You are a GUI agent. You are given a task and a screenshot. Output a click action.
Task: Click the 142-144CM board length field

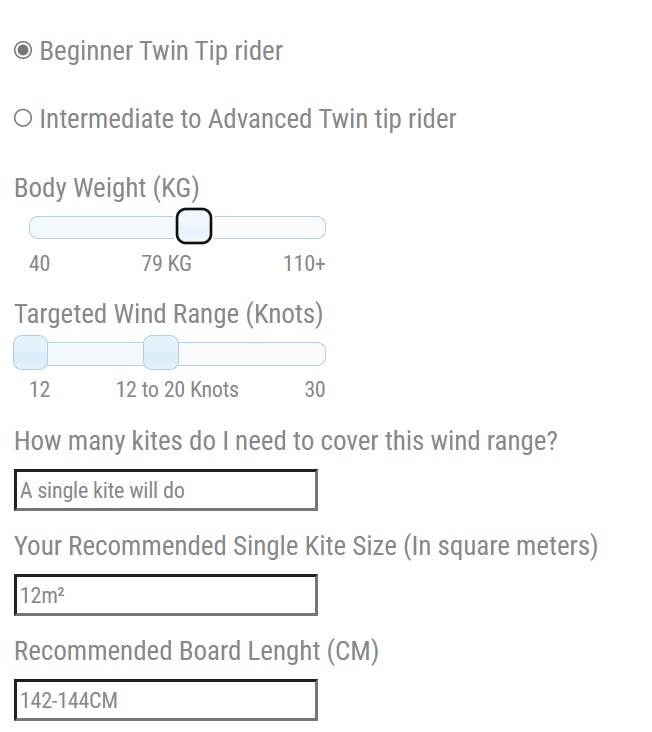[166, 700]
